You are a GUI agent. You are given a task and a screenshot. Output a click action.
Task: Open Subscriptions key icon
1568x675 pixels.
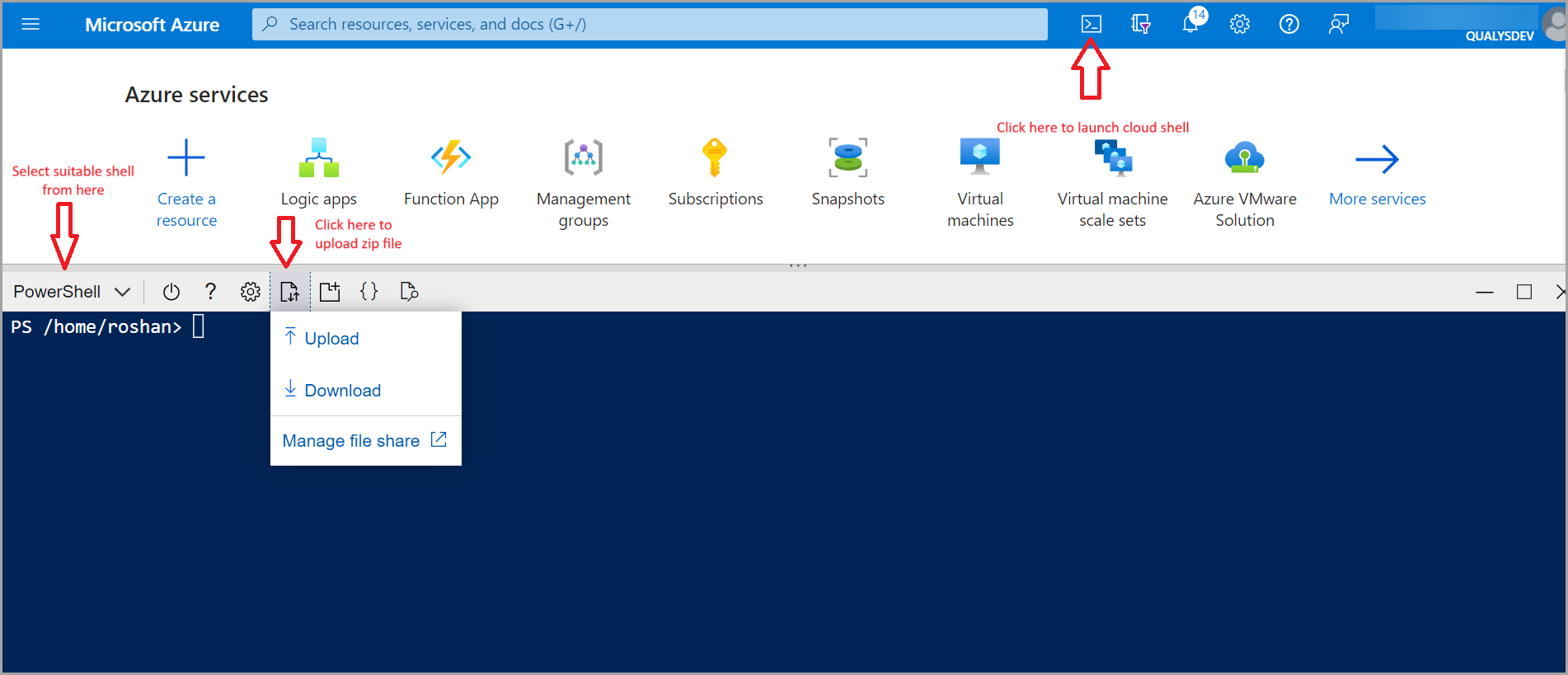[x=715, y=157]
